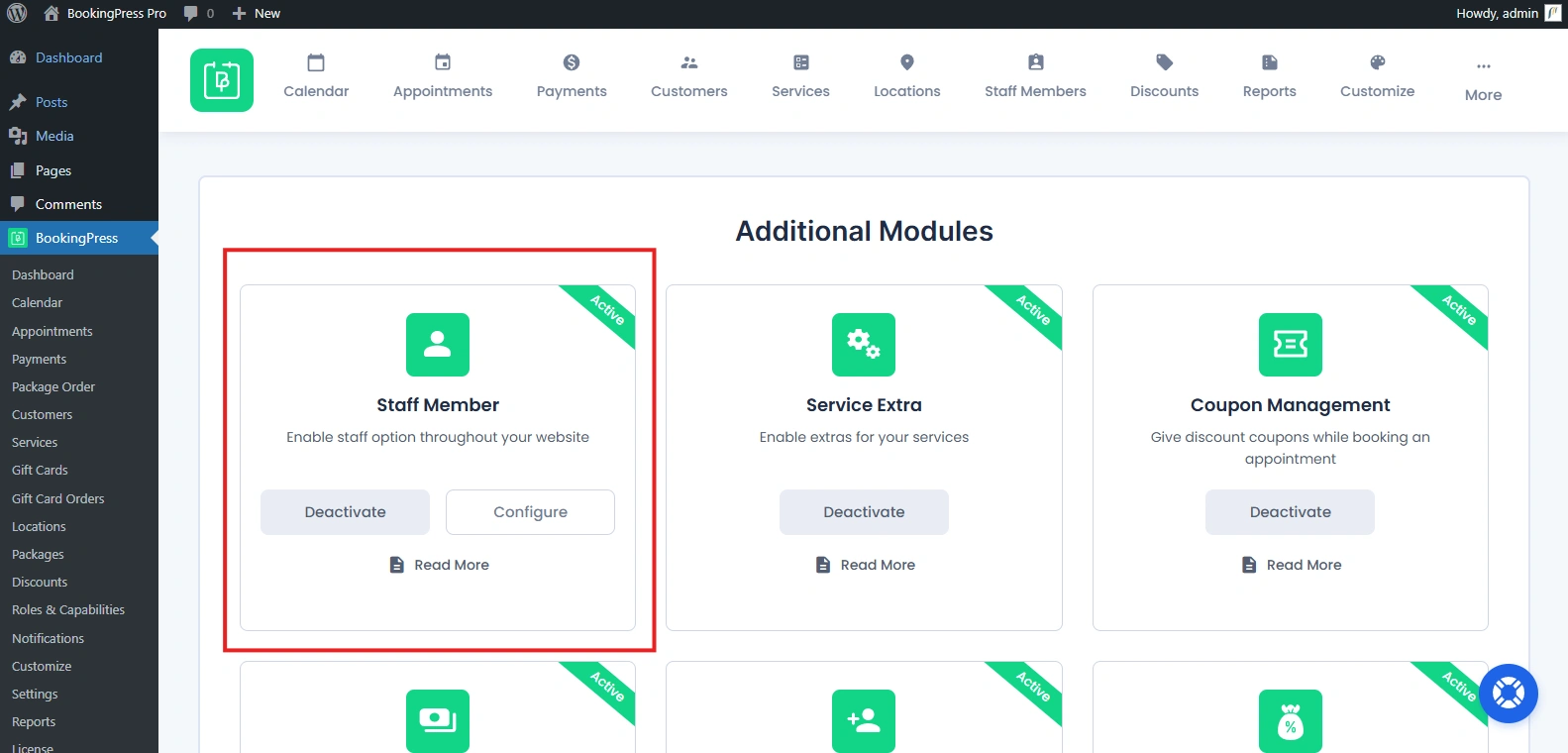Expand the More menu in the top navigation
Screen dimensions: 1568x753
[x=1484, y=81]
